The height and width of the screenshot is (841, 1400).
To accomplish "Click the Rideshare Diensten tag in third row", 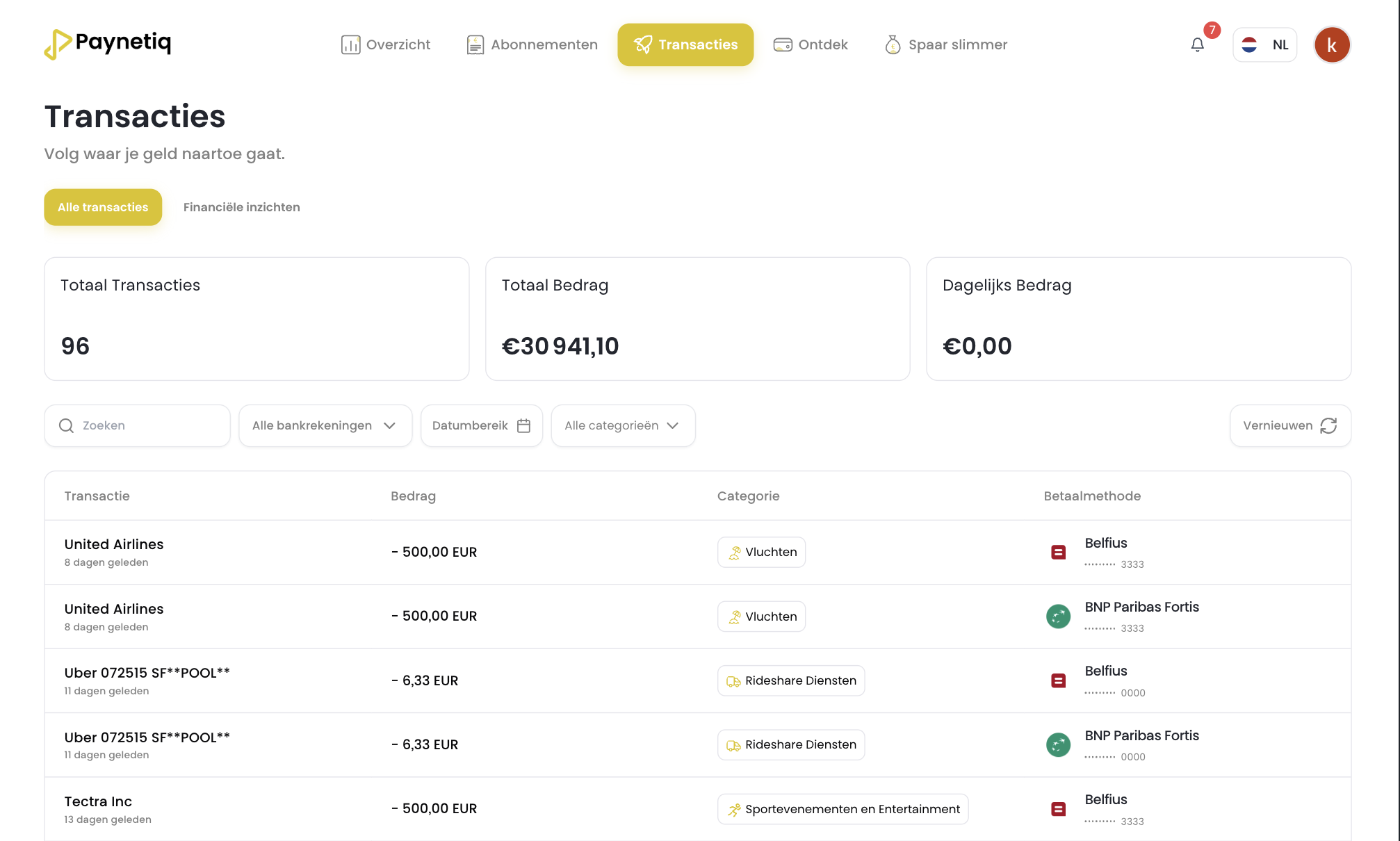I will pos(791,680).
